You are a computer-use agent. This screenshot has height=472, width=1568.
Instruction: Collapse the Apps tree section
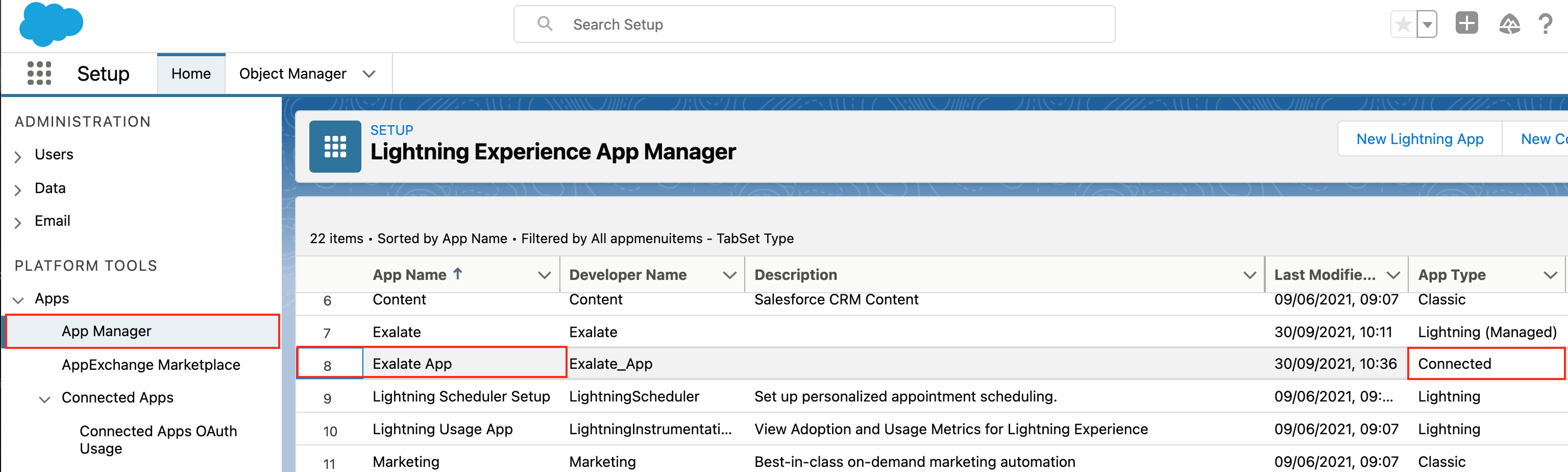point(18,300)
